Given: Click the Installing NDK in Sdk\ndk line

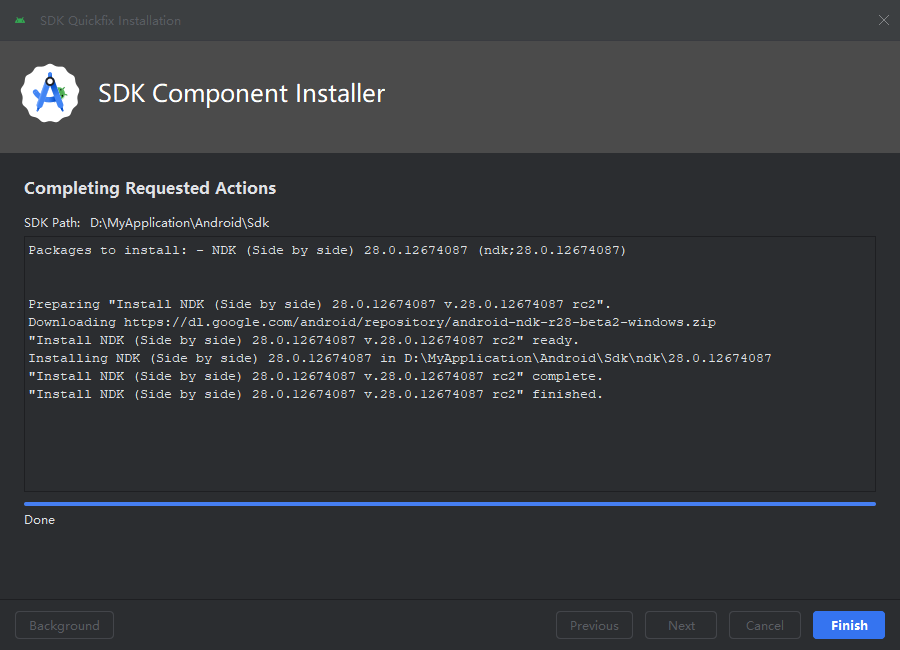Looking at the screenshot, I should [400, 358].
